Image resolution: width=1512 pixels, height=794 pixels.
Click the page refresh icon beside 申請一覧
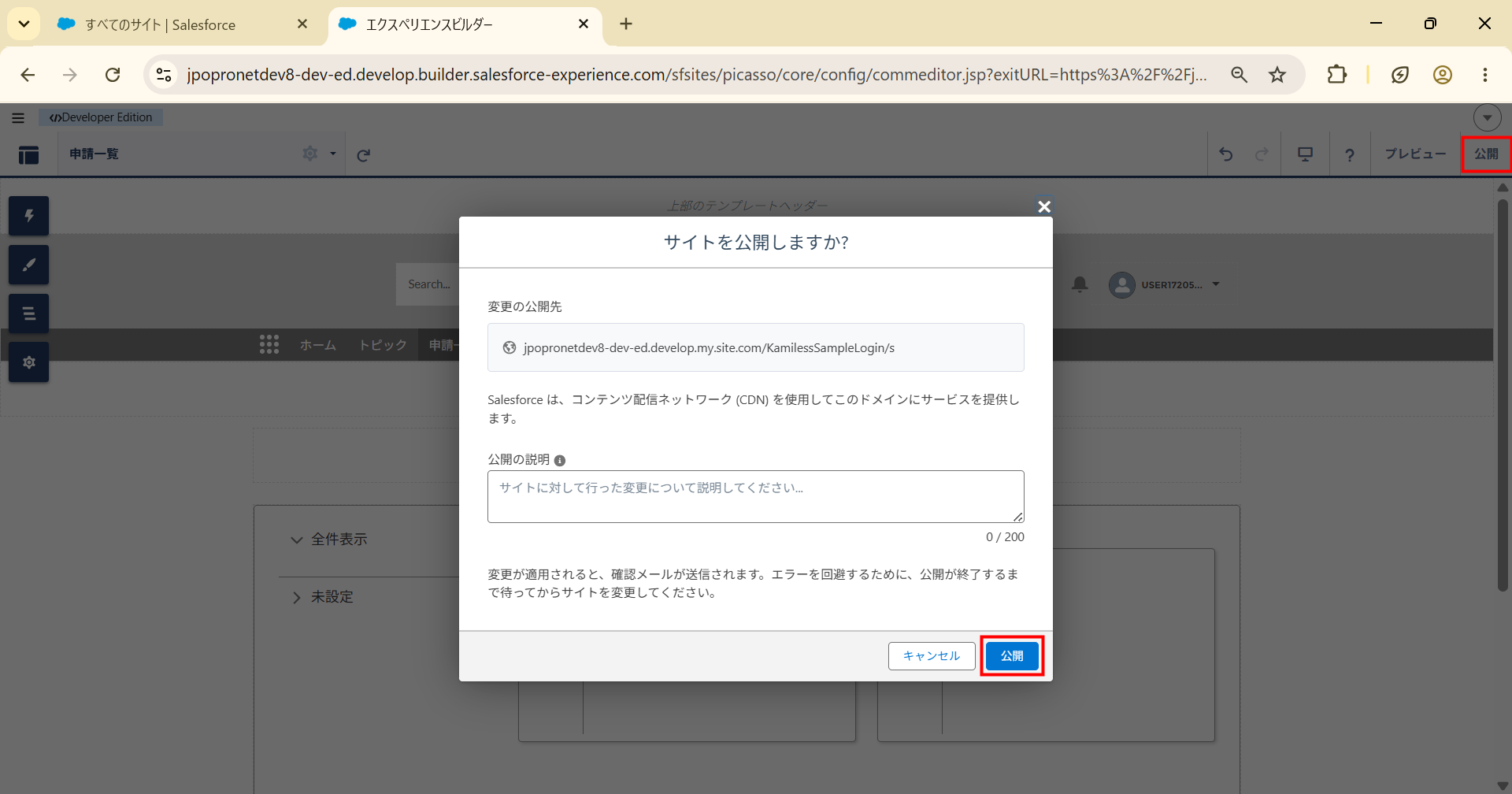[363, 155]
